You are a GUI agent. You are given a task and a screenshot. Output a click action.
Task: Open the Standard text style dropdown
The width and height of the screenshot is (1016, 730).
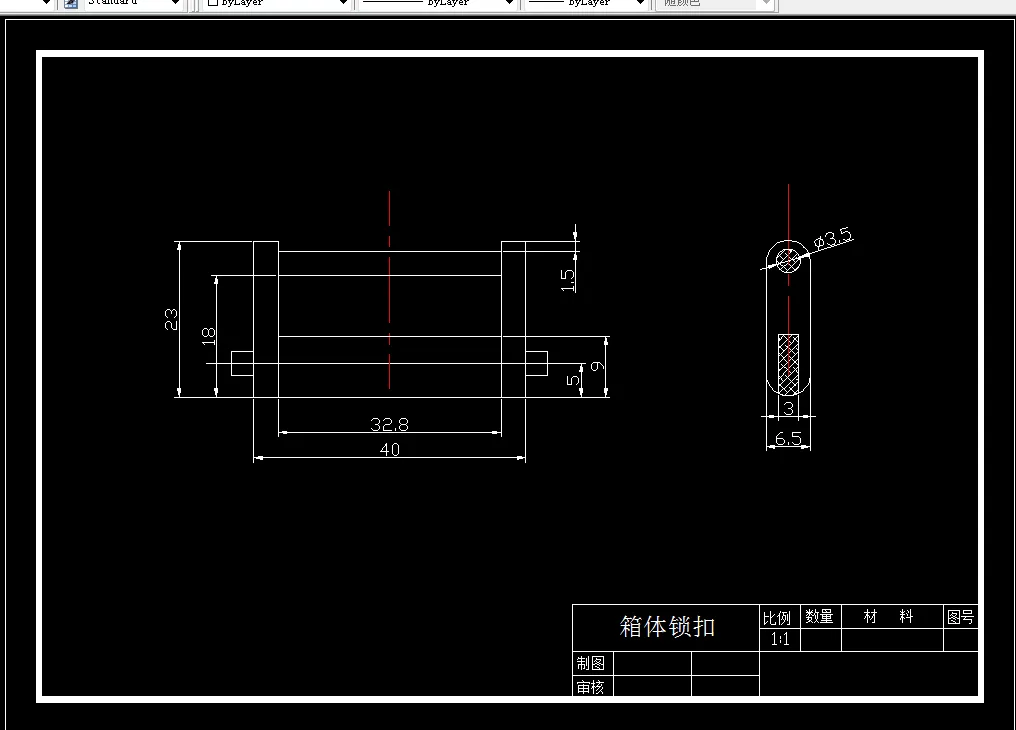point(178,5)
